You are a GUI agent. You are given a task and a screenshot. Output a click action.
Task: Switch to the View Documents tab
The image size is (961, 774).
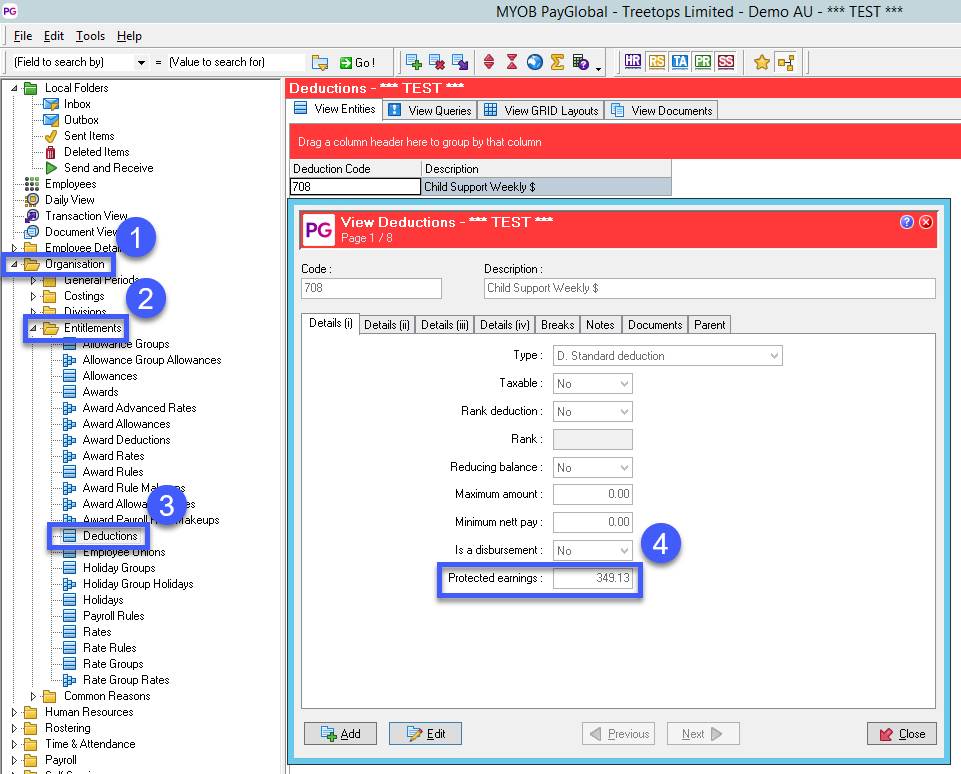(x=662, y=110)
